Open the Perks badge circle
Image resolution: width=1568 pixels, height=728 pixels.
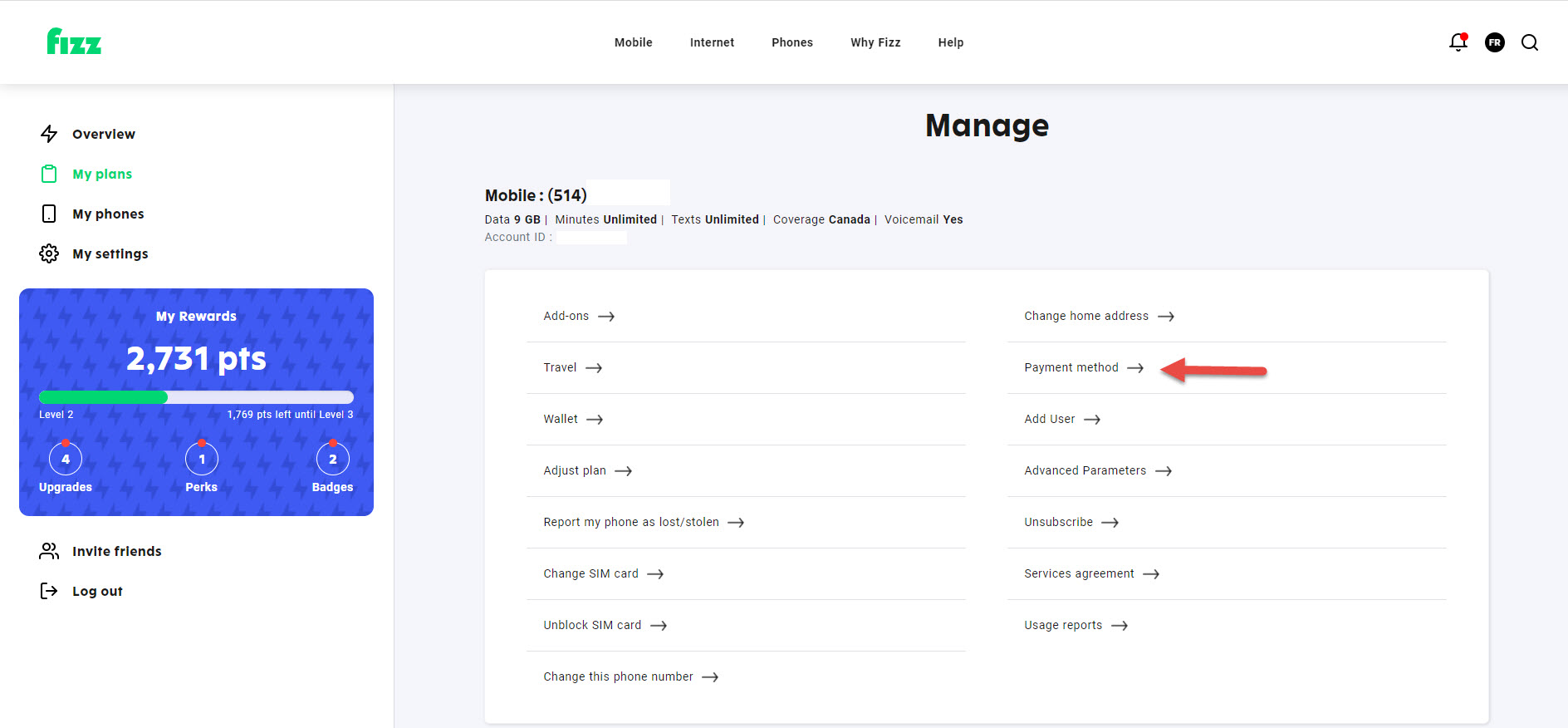pyautogui.click(x=202, y=459)
